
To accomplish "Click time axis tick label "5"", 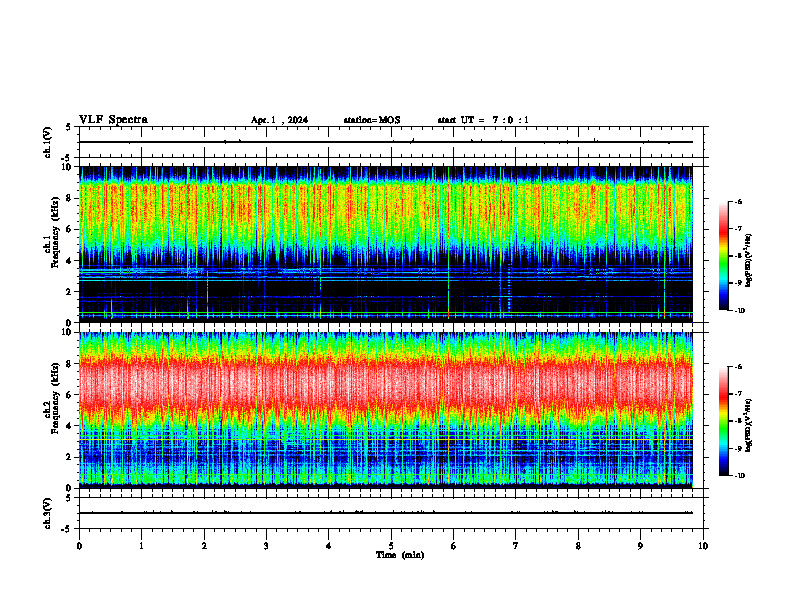I will pyautogui.click(x=391, y=546).
